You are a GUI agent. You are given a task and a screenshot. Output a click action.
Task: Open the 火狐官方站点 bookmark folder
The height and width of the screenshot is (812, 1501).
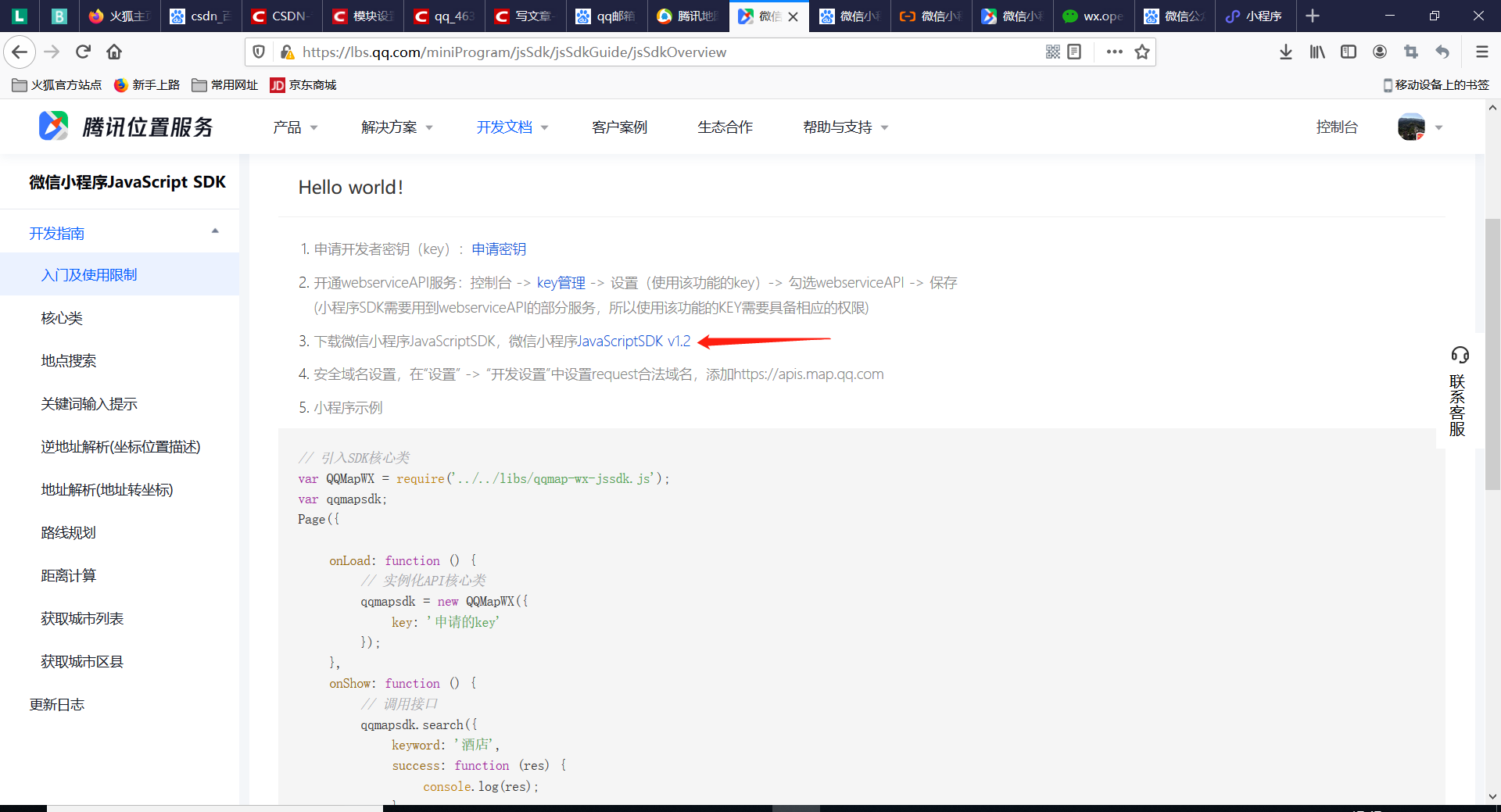coord(57,84)
